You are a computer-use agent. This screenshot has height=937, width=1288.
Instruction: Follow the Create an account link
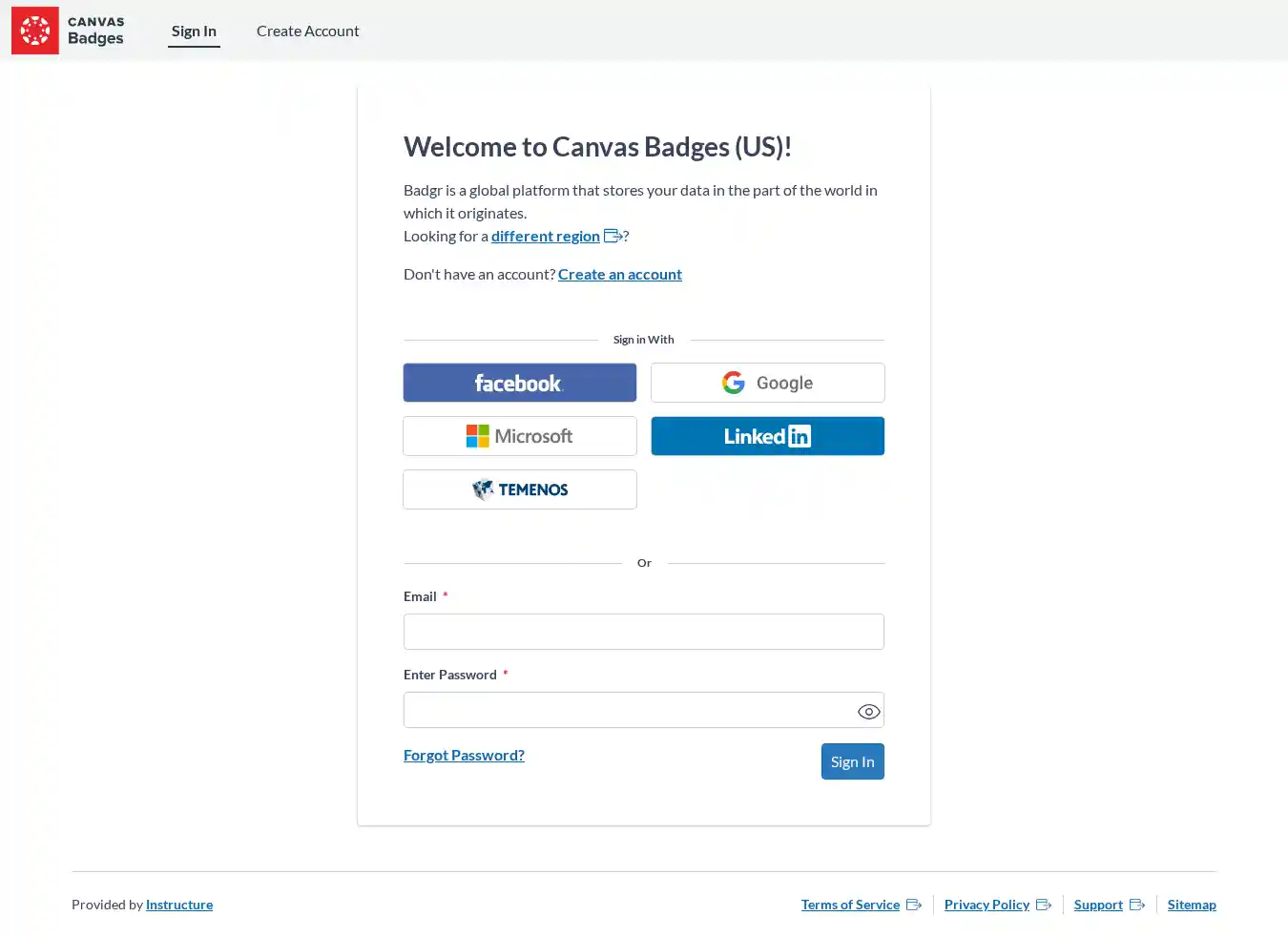619,274
